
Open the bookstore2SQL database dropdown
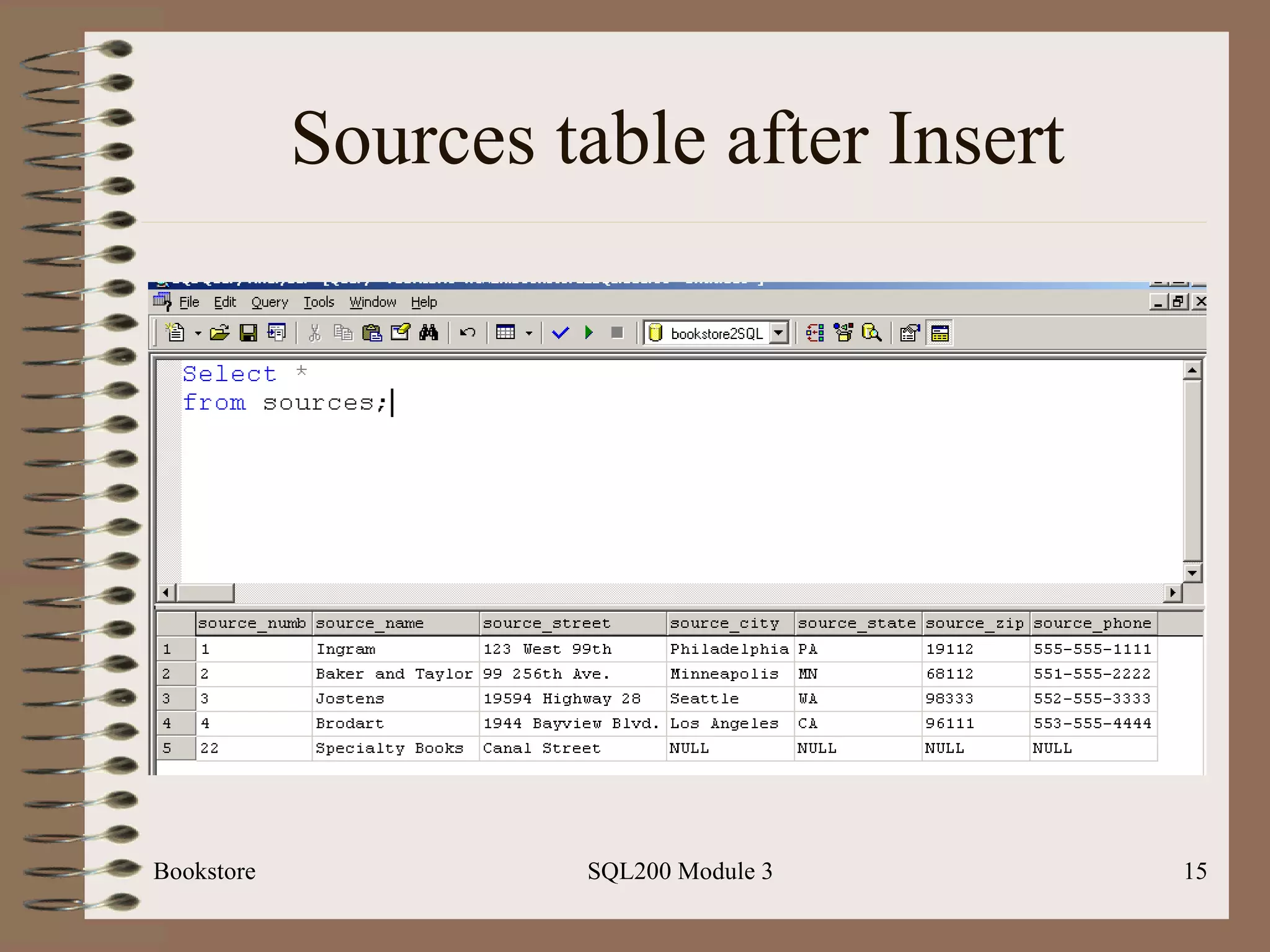779,333
